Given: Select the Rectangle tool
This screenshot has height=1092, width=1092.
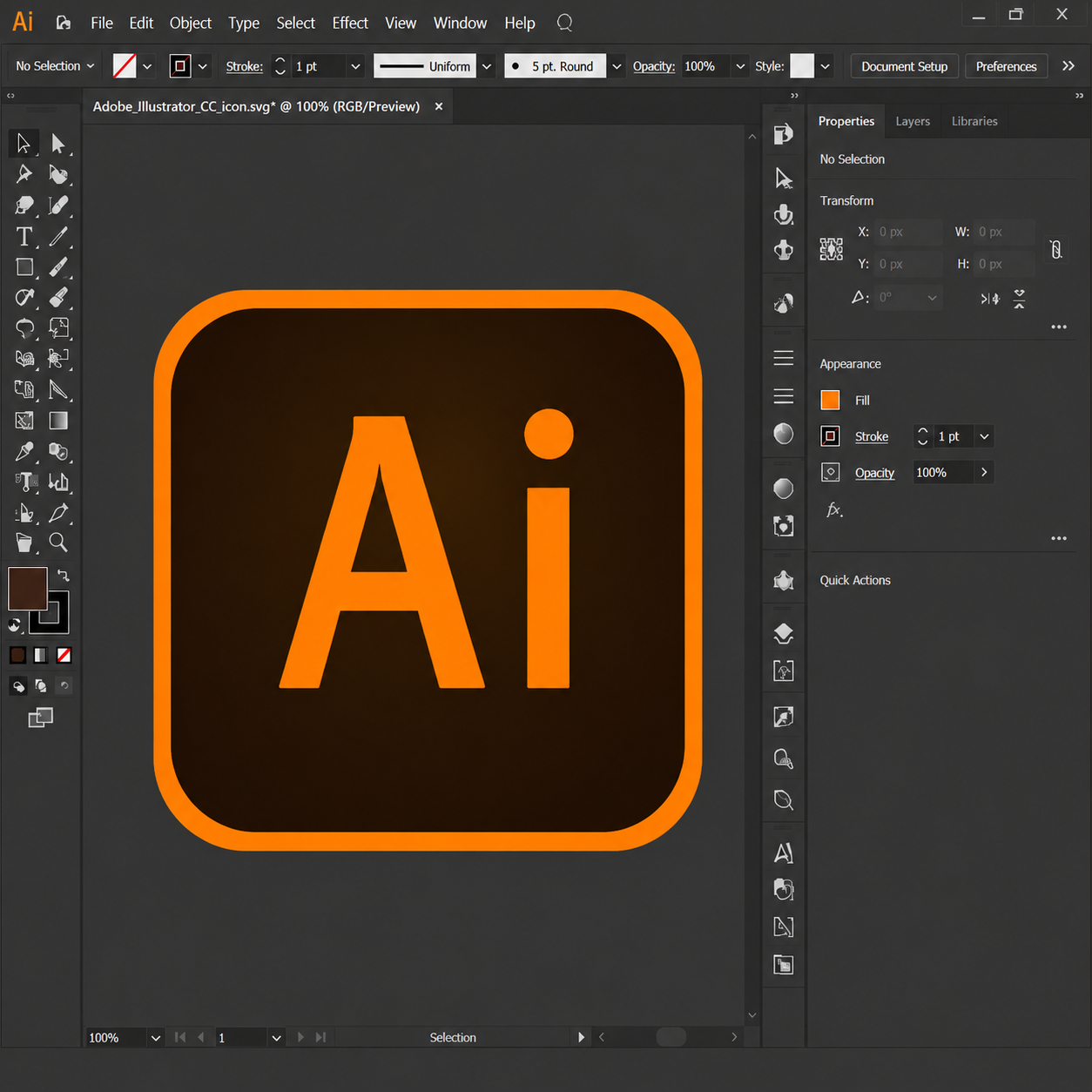Looking at the screenshot, I should click(24, 266).
